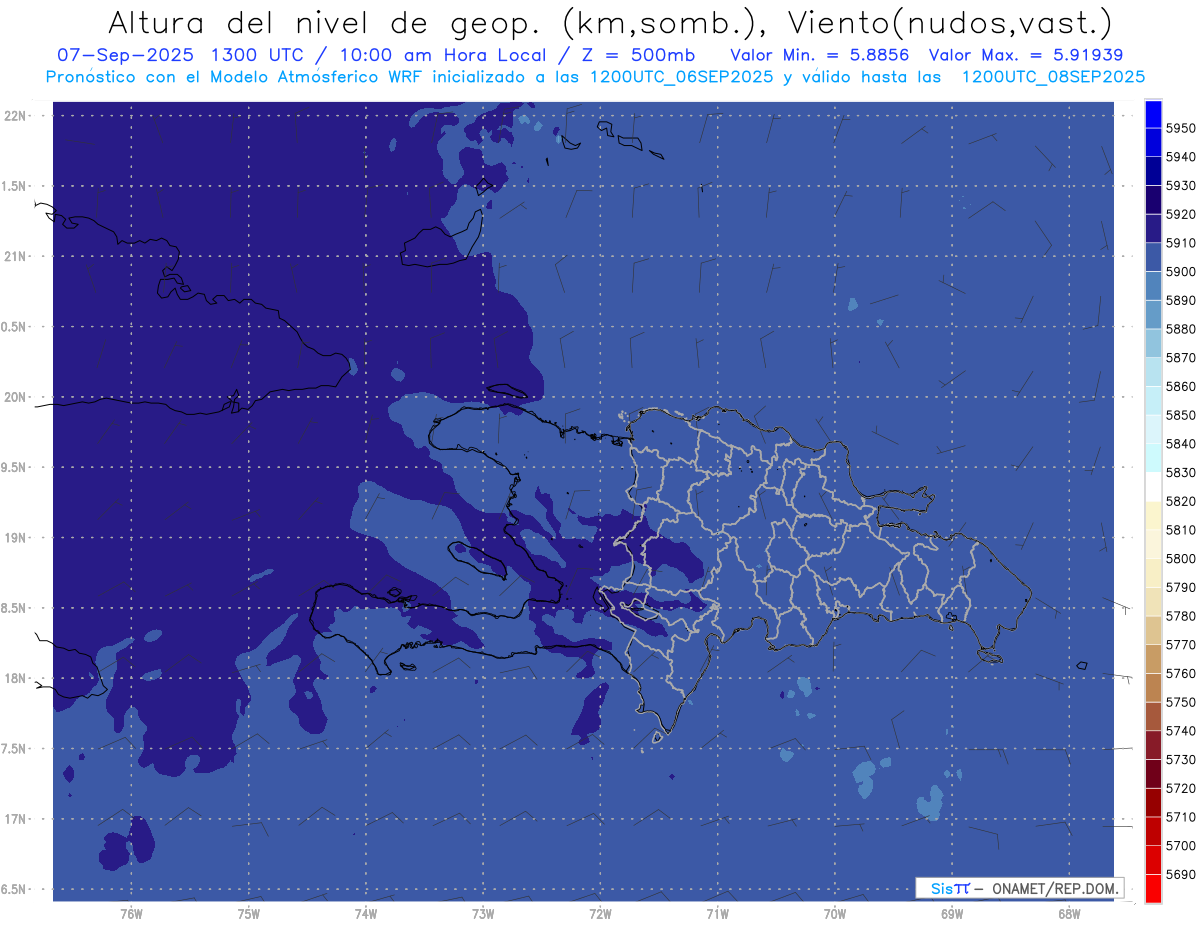The width and height of the screenshot is (1200, 927).
Task: Click the 17N latitude axis label
Action: pos(14,820)
